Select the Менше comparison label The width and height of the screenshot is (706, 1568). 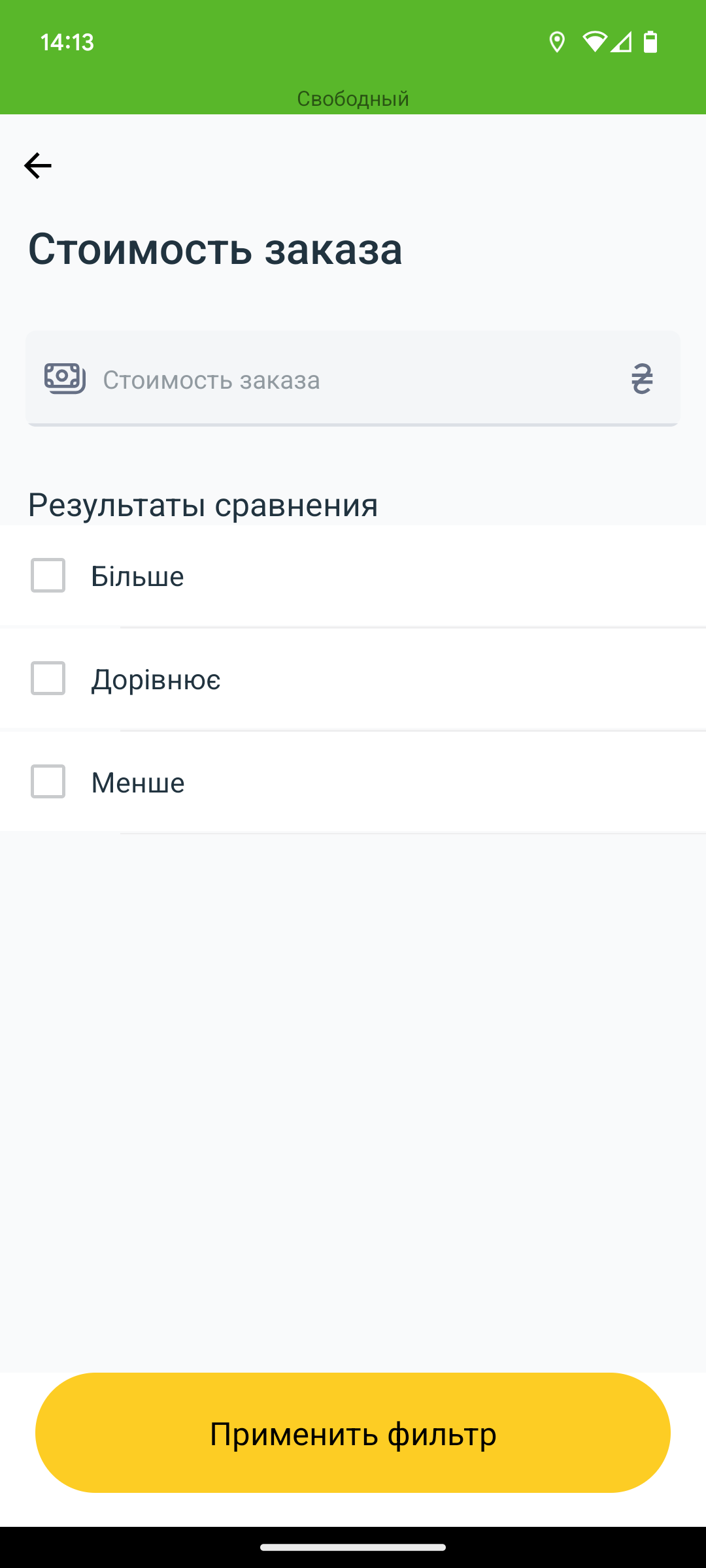click(138, 783)
